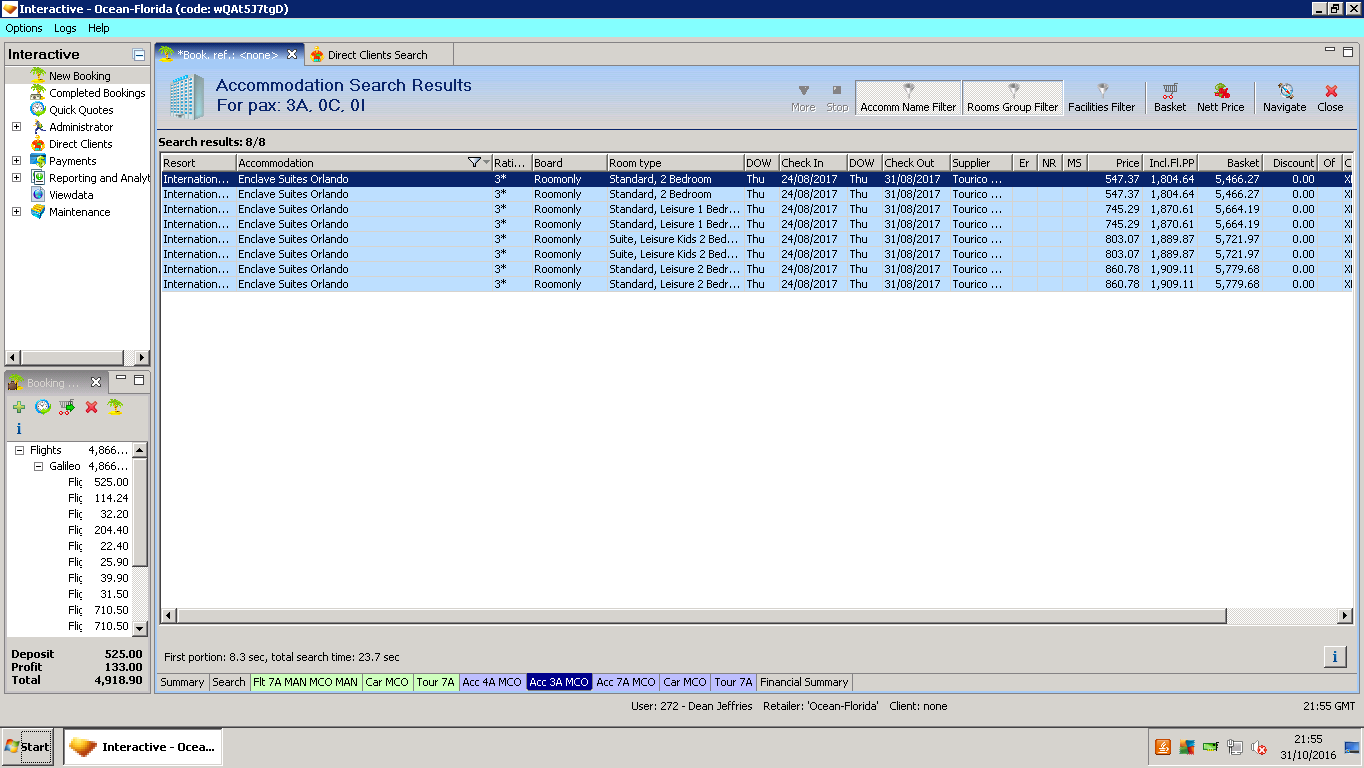This screenshot has width=1364, height=768.
Task: Open Viewdata
Action: point(71,195)
